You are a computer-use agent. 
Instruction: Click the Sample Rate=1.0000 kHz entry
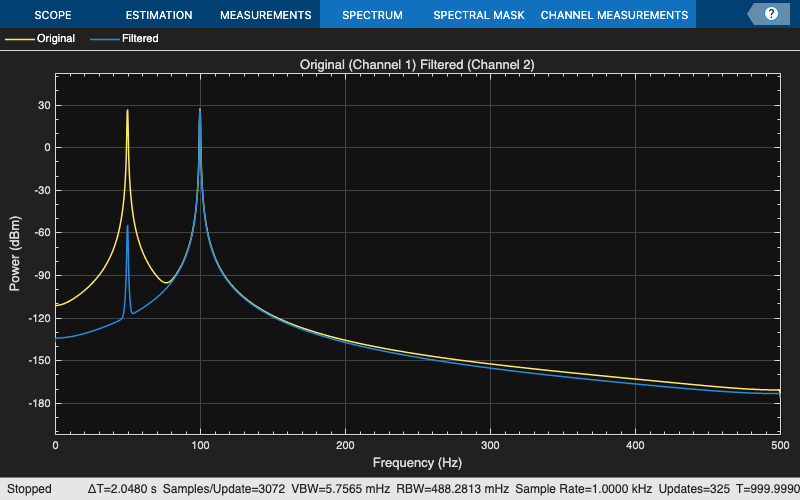point(583,489)
